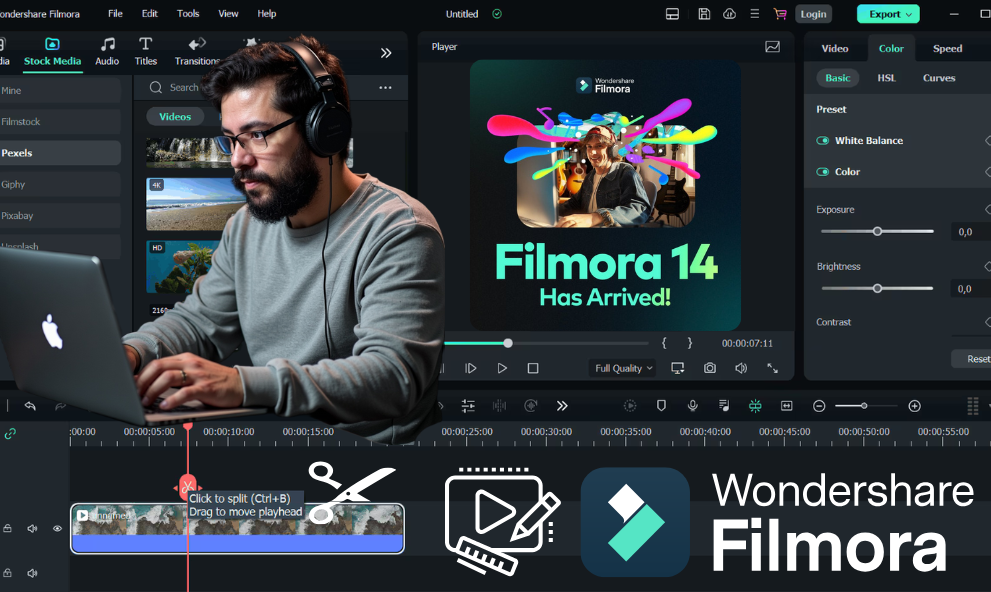
Task: Click the player fullscreen expand icon
Action: click(x=772, y=368)
